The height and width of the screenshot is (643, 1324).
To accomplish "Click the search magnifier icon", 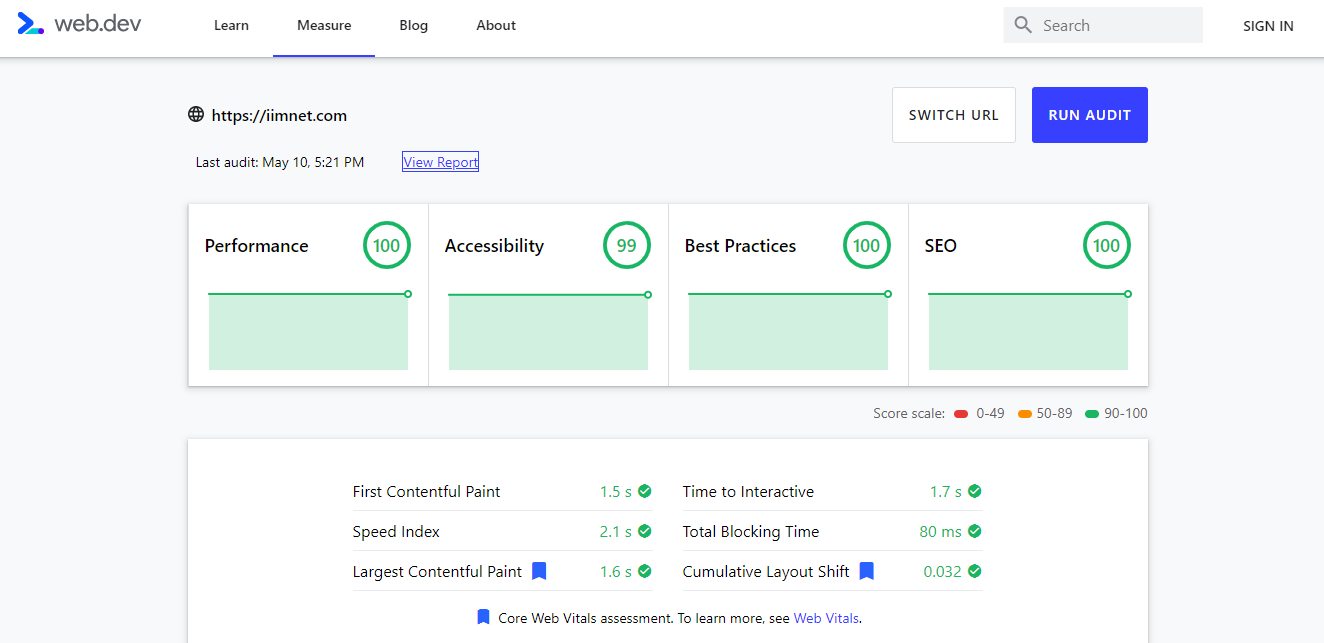I will pos(1022,25).
